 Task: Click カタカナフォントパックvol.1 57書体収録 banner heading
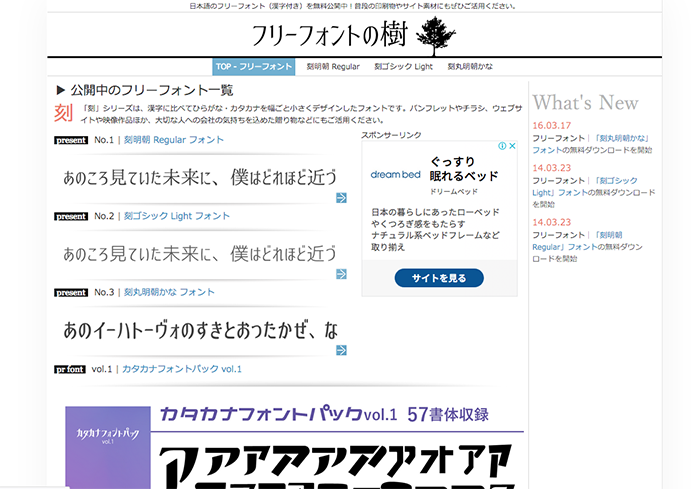tap(324, 414)
